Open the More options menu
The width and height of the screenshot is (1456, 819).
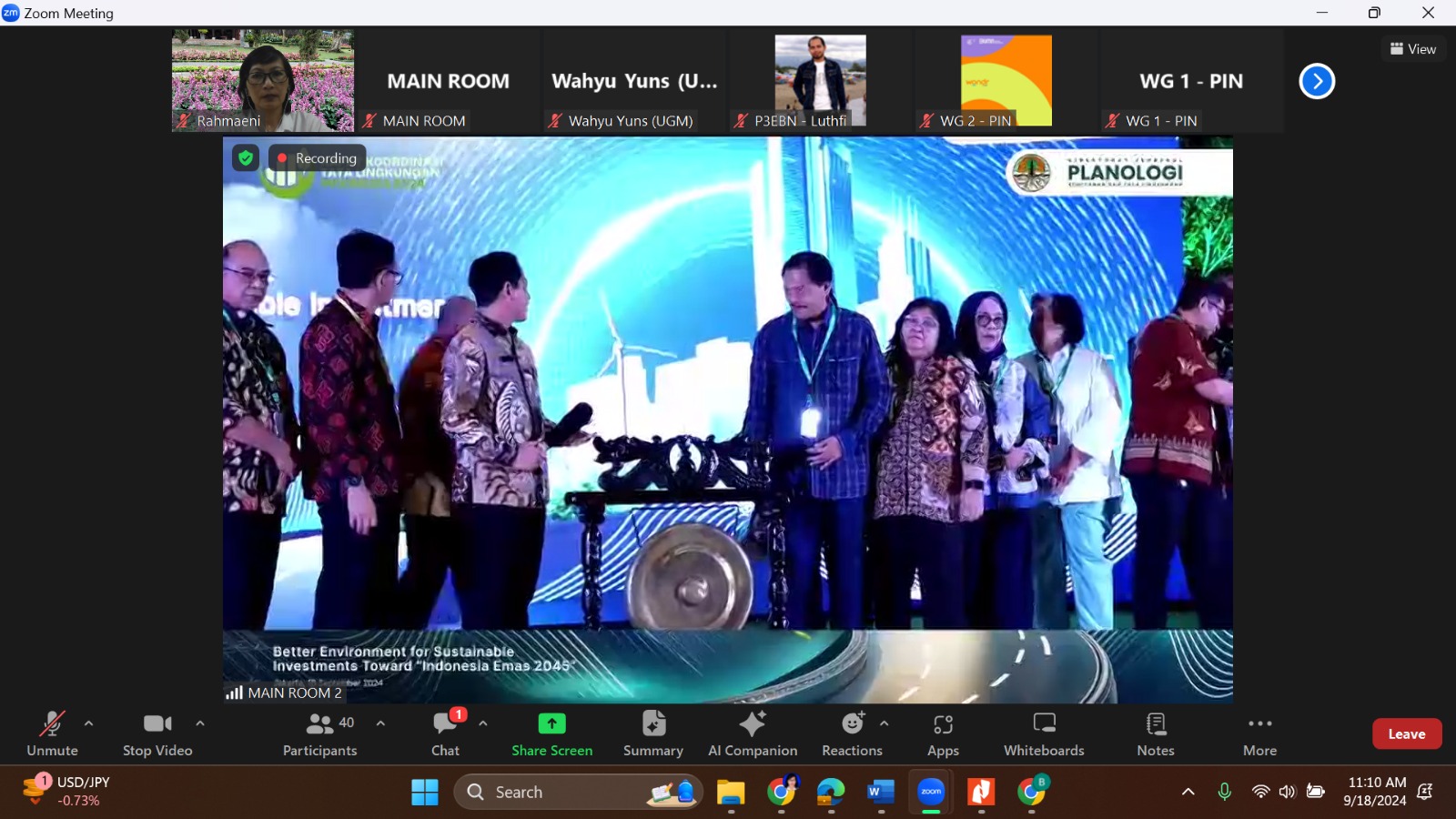click(x=1259, y=733)
